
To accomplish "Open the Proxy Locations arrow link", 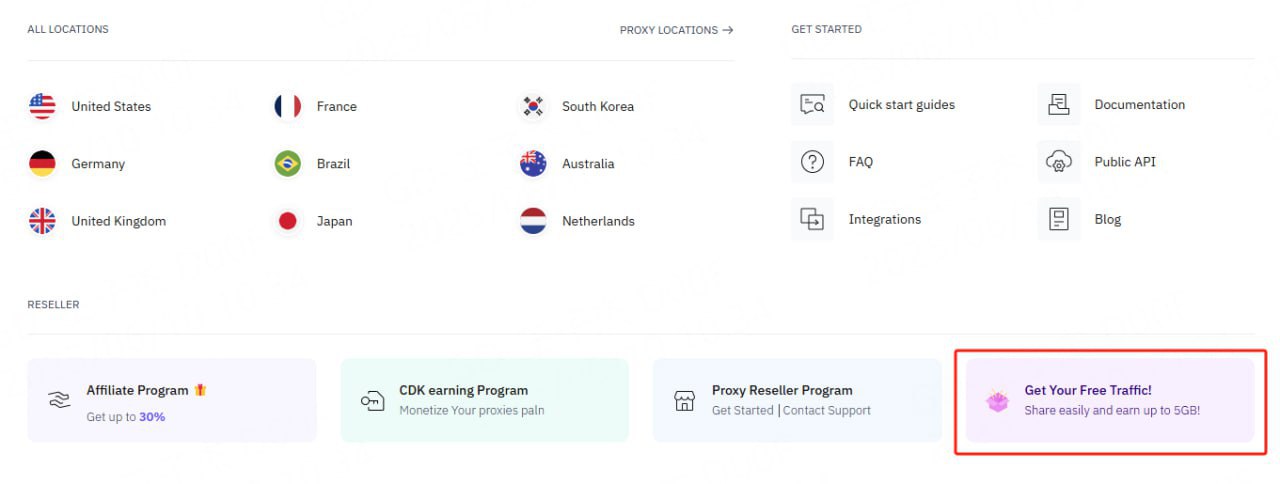I will click(676, 30).
